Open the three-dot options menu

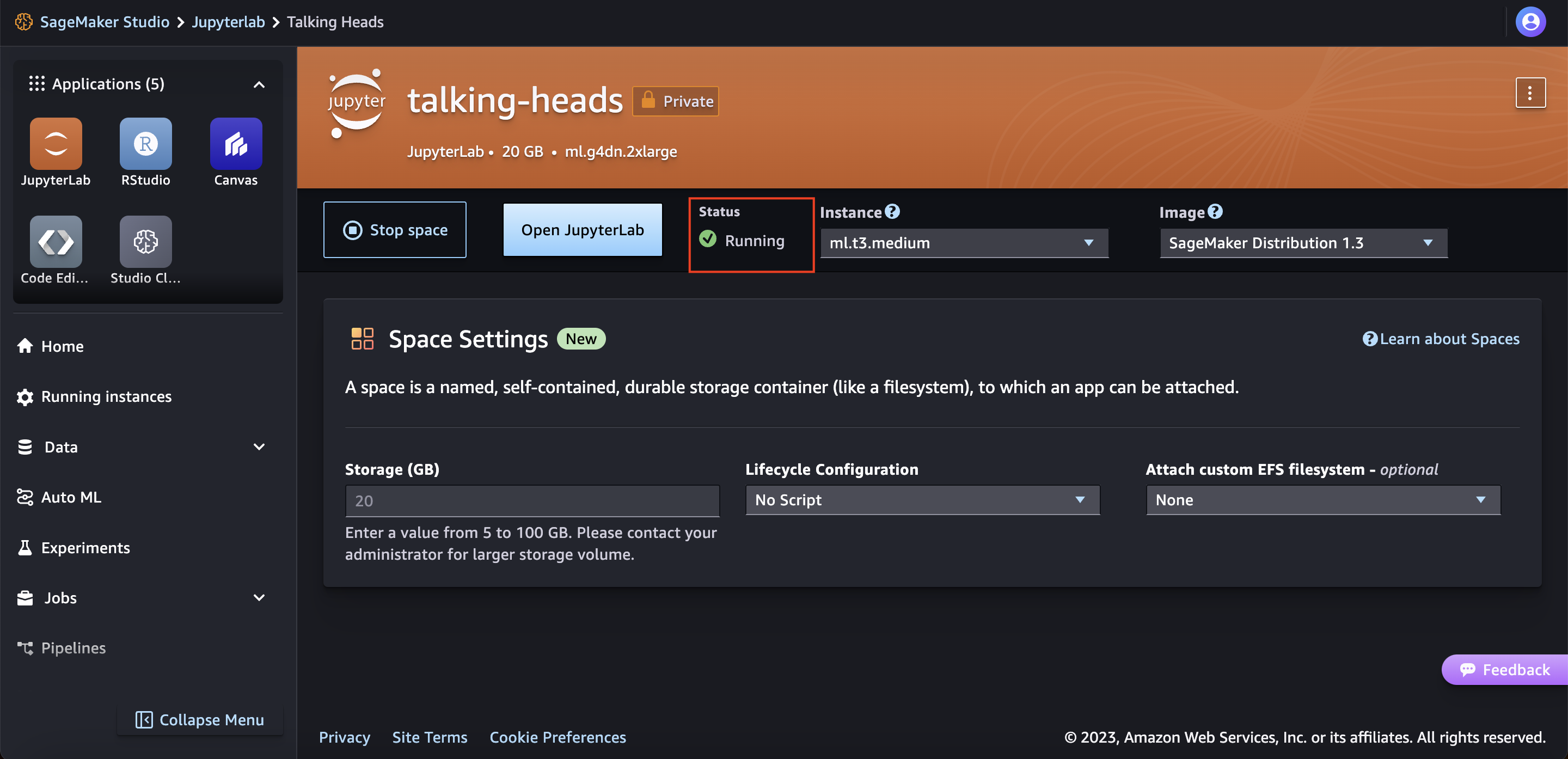pos(1530,93)
